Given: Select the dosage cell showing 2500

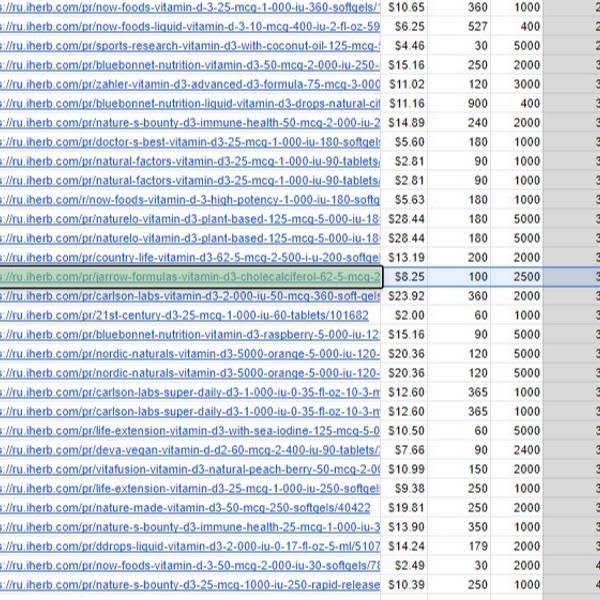Looking at the screenshot, I should tap(517, 277).
